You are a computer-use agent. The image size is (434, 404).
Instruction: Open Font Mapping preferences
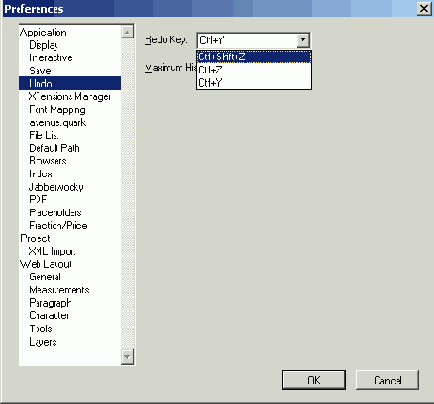pos(57,110)
